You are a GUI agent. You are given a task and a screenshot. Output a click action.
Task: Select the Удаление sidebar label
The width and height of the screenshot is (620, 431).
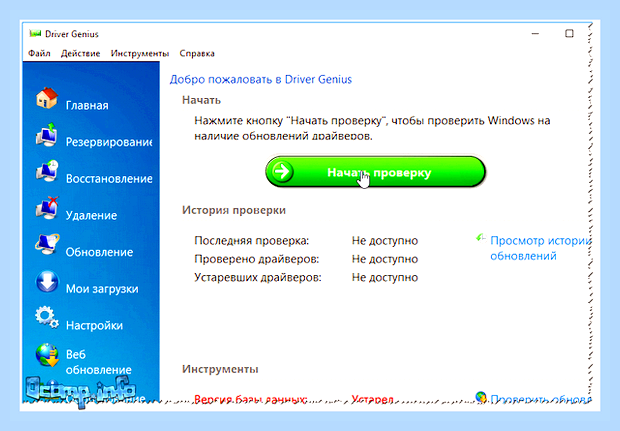click(x=91, y=216)
